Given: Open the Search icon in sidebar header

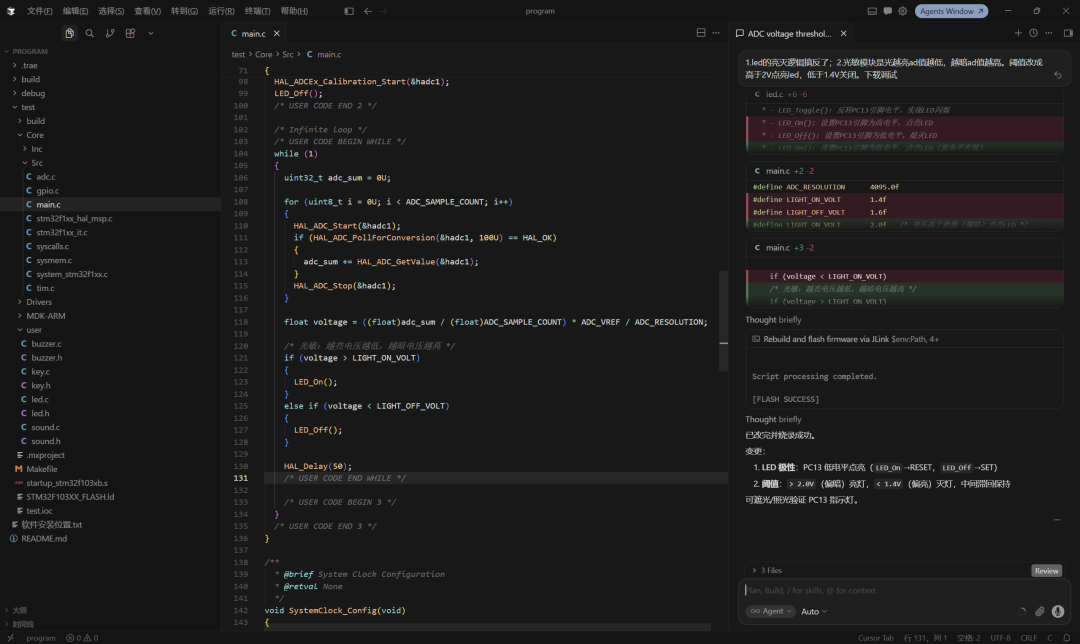Looking at the screenshot, I should (90, 33).
